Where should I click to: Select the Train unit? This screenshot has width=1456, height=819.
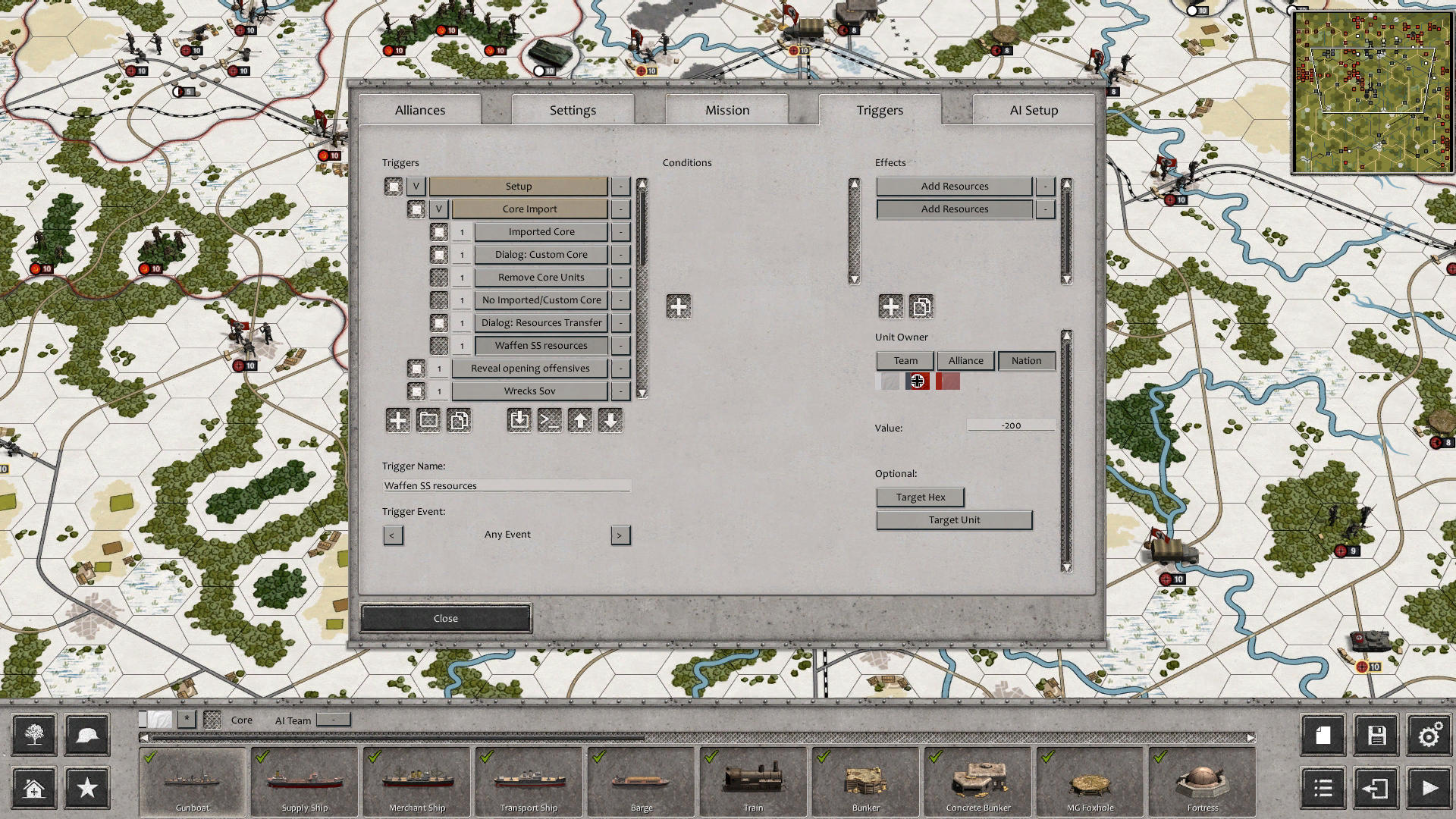[x=754, y=781]
